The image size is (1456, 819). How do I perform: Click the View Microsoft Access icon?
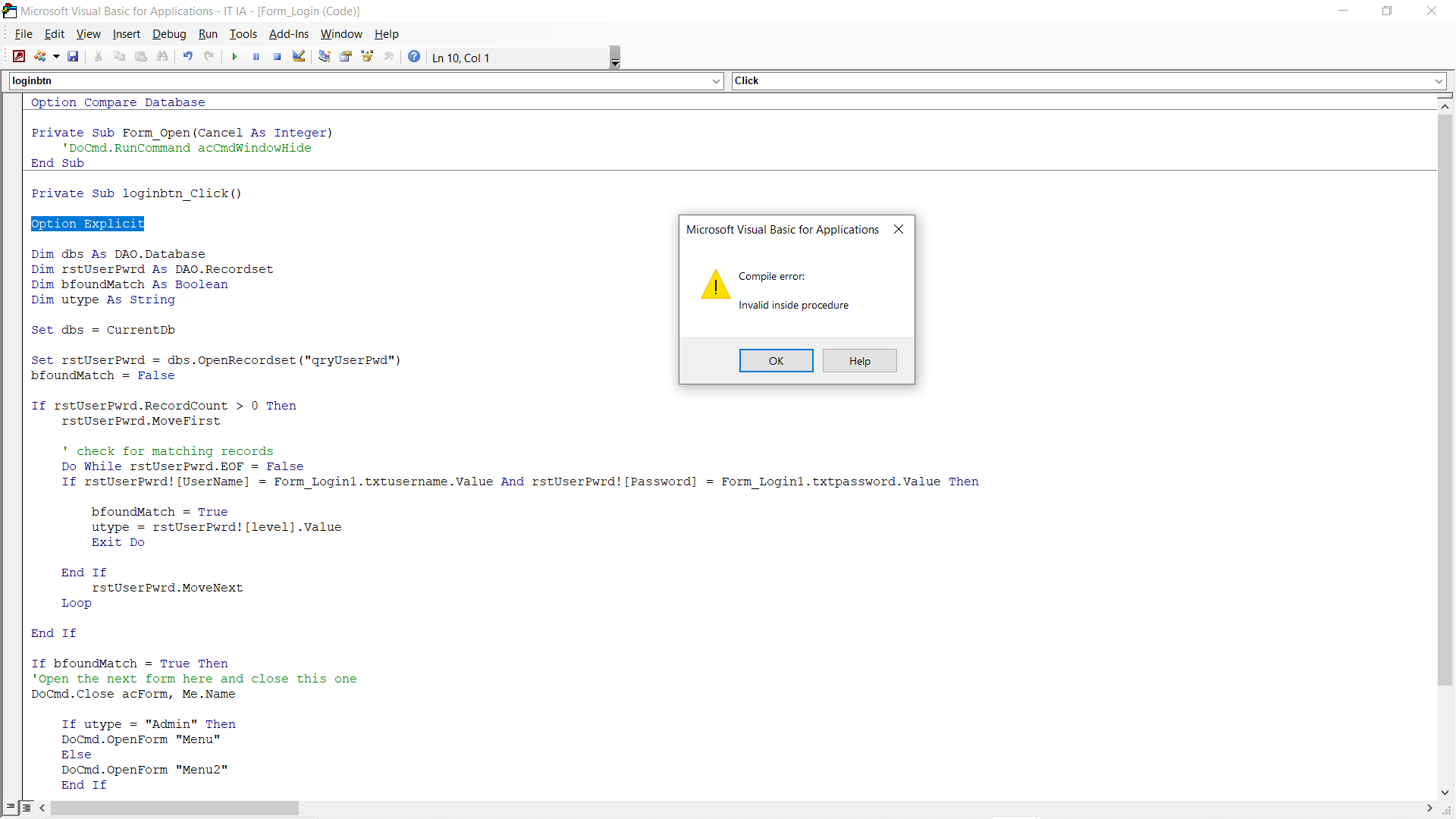(19, 57)
